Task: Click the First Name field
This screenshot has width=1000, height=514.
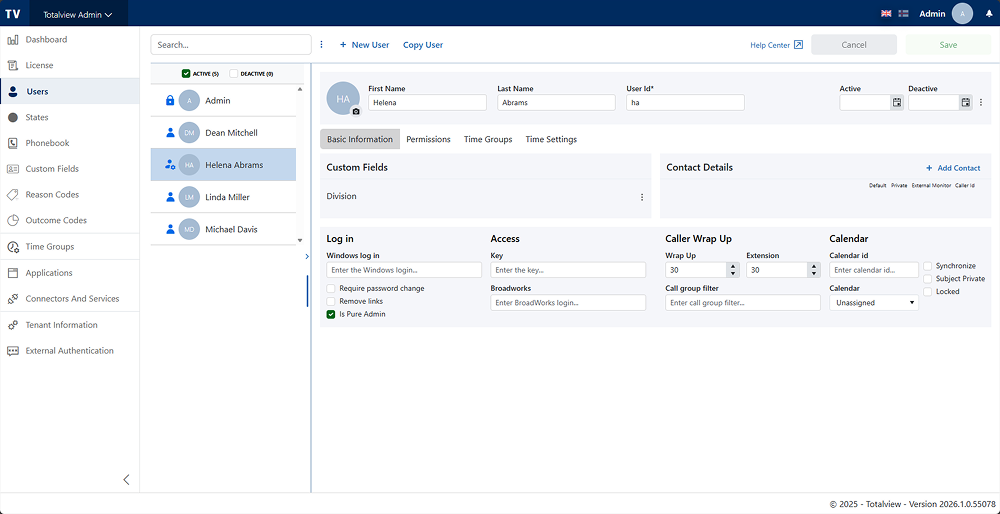Action: pos(427,103)
